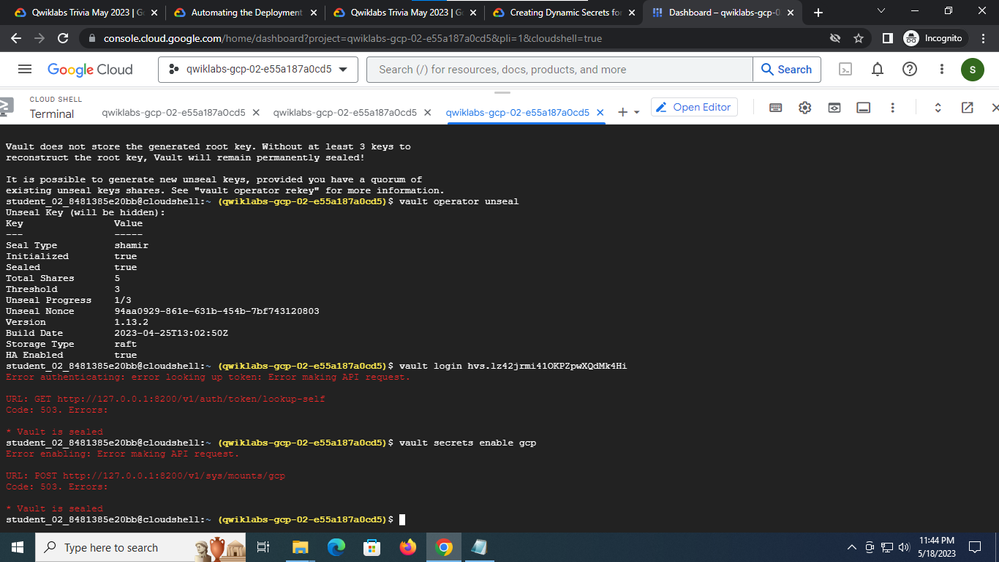Toggle Cloud Shell session layout icon

pos(863,108)
